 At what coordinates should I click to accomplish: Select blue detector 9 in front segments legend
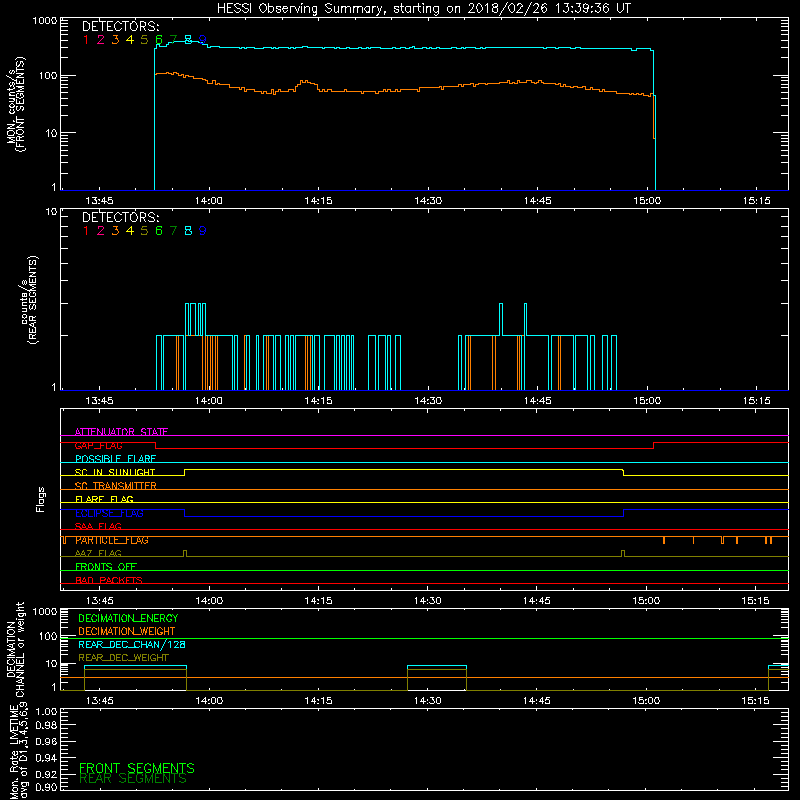[203, 40]
